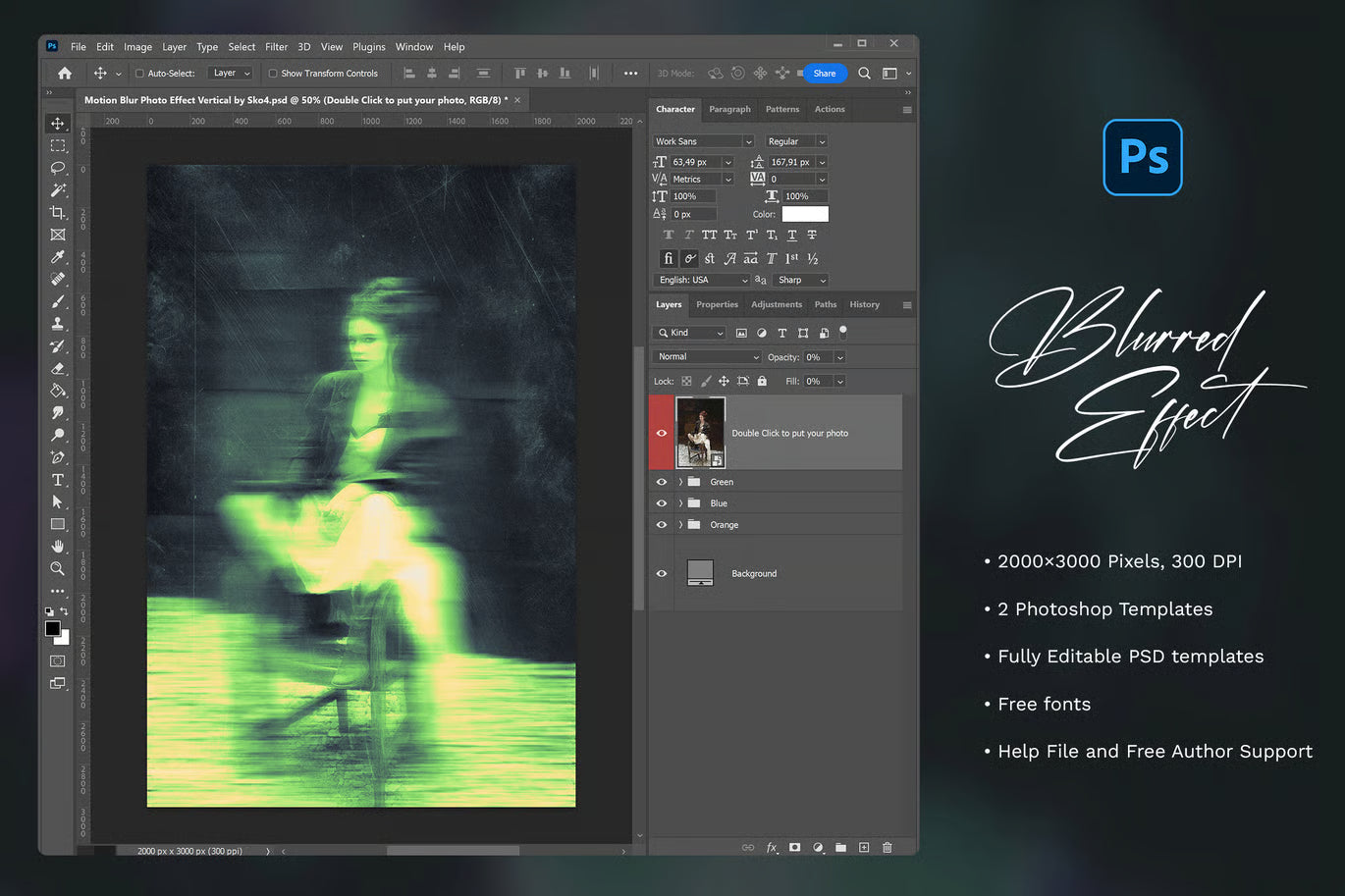Select the Hand tool
The height and width of the screenshot is (896, 1345).
(x=57, y=546)
